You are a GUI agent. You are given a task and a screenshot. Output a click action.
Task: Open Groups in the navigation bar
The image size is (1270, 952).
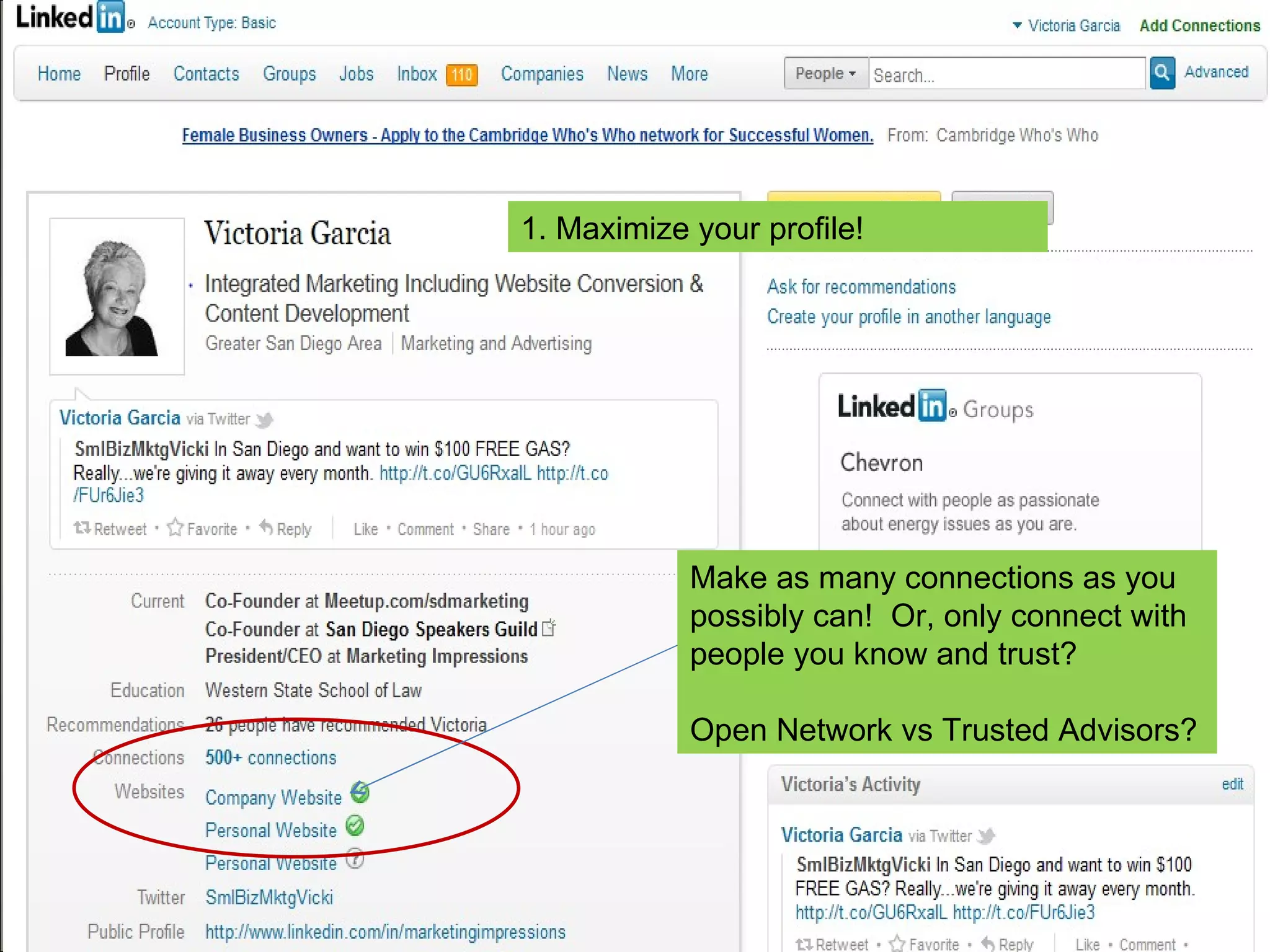(289, 74)
